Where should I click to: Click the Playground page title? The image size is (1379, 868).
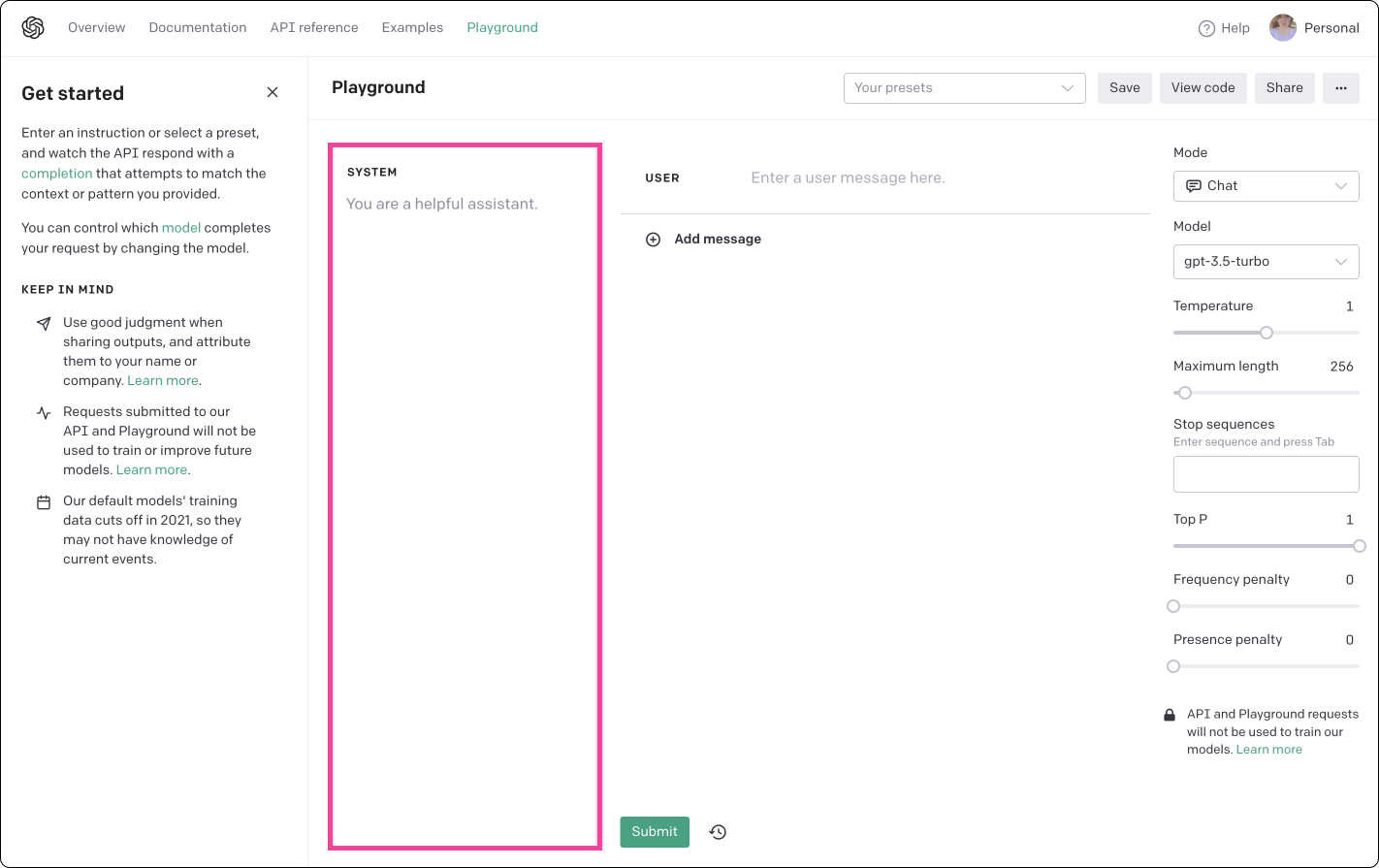(x=378, y=87)
